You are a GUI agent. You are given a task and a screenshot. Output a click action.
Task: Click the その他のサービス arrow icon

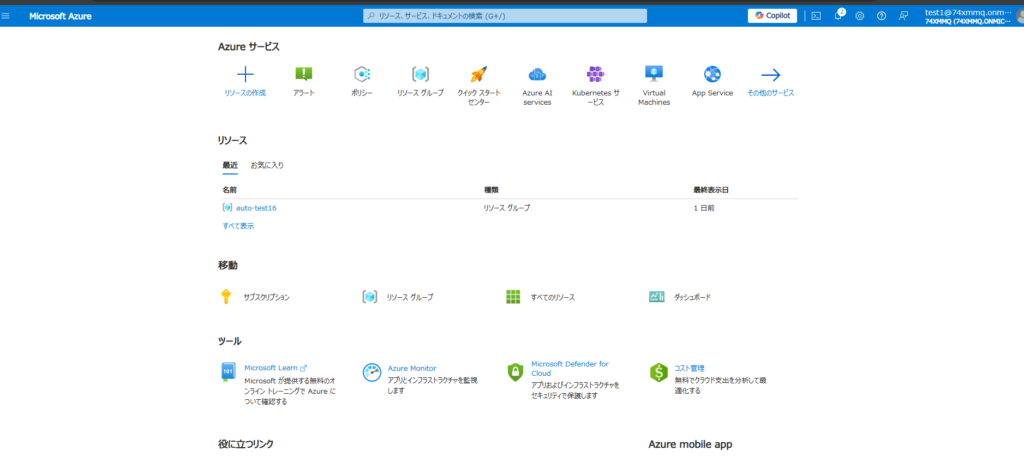[x=771, y=74]
